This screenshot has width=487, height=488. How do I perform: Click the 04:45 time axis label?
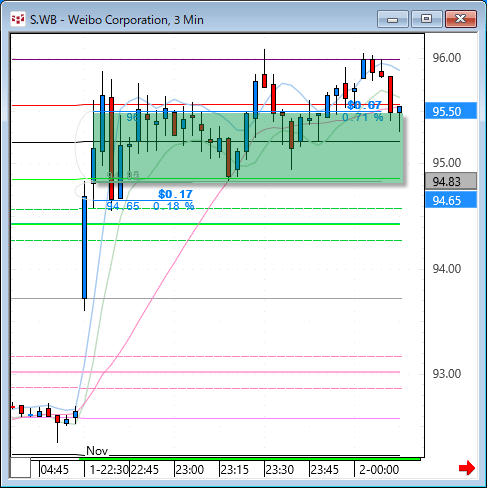54,470
